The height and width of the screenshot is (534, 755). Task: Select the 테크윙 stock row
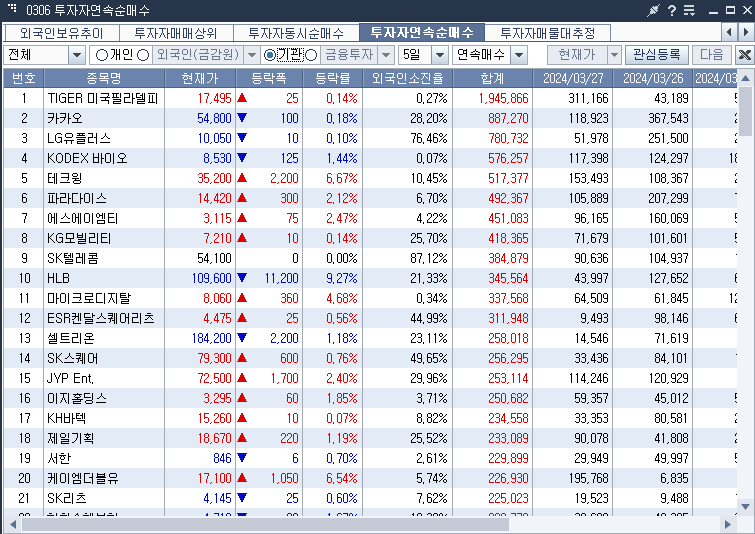tap(370, 178)
